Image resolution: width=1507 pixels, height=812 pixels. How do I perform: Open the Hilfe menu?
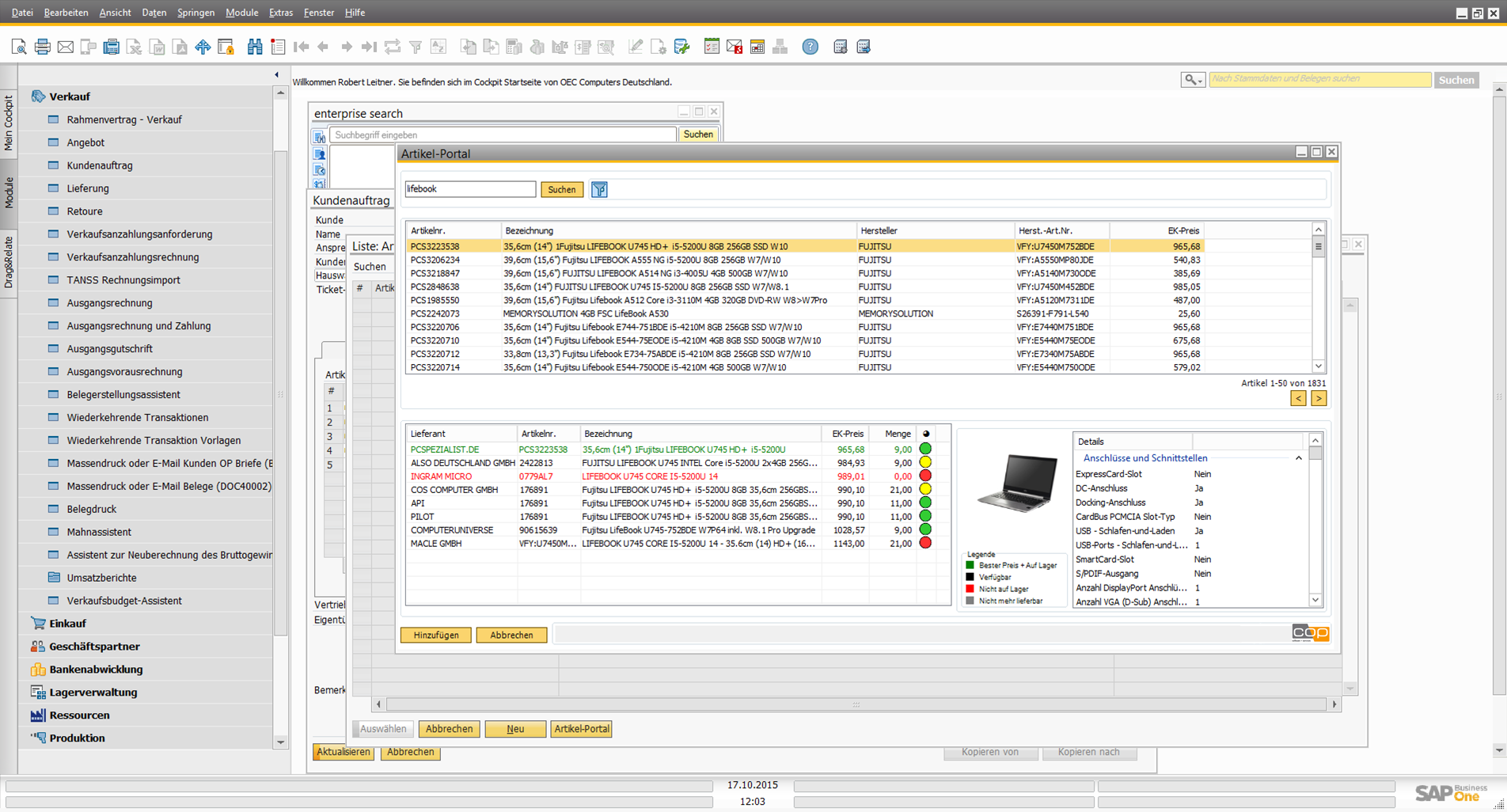pos(355,13)
